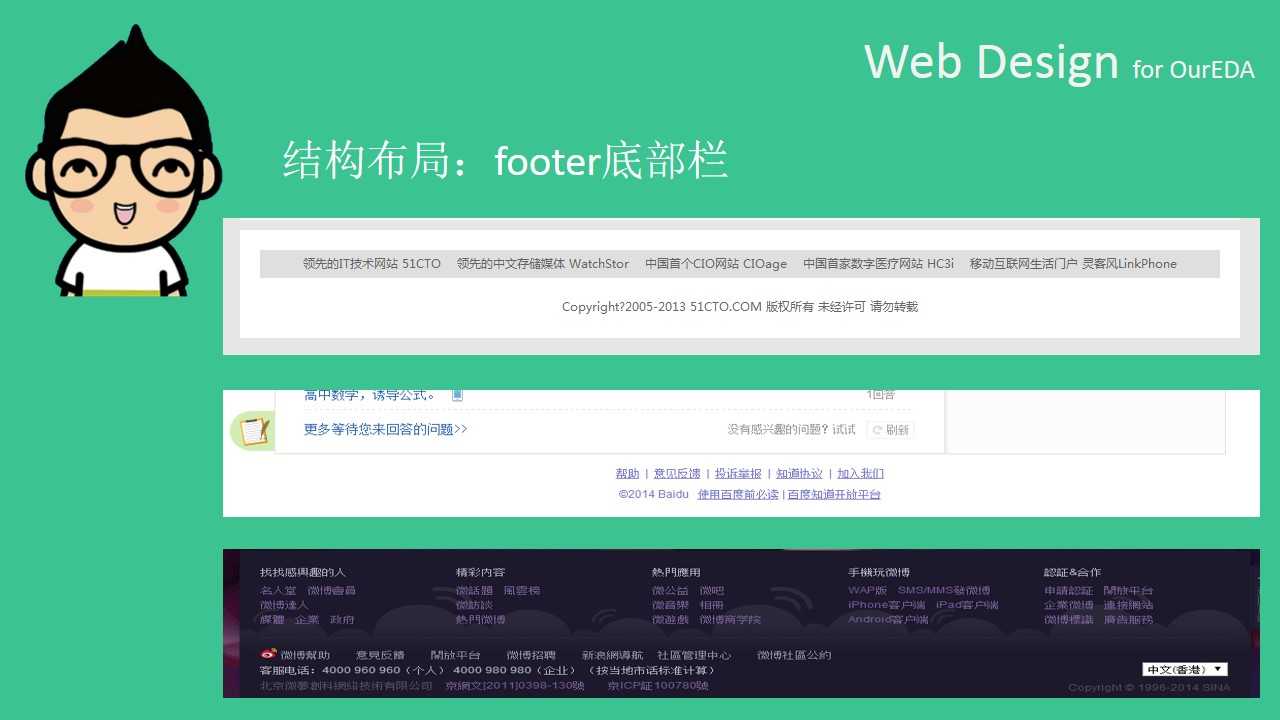Viewport: 1280px width, 720px height.
Task: Open the 投诉举报 link
Action: coord(738,474)
